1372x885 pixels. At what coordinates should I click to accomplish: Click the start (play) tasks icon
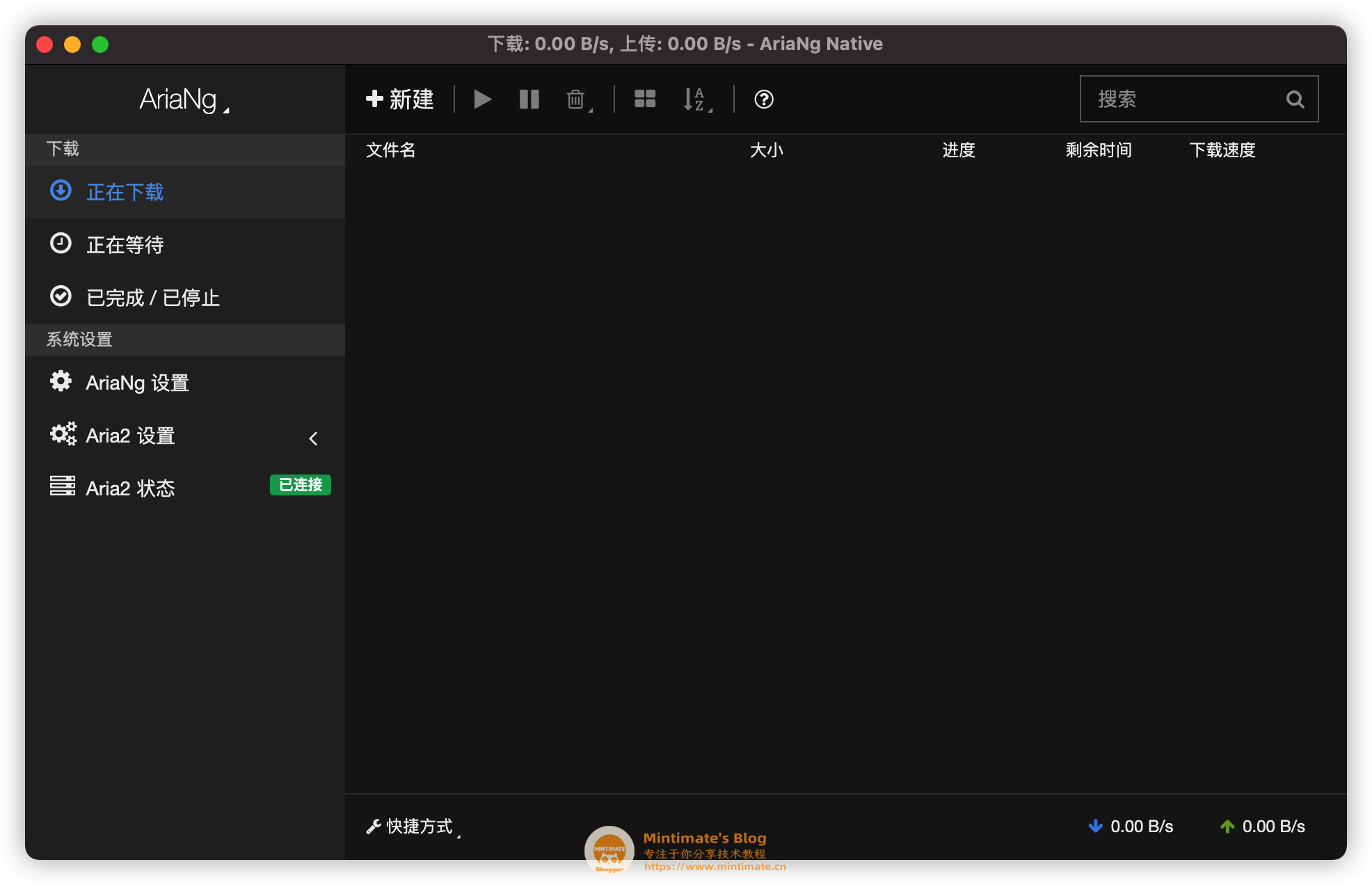click(482, 99)
